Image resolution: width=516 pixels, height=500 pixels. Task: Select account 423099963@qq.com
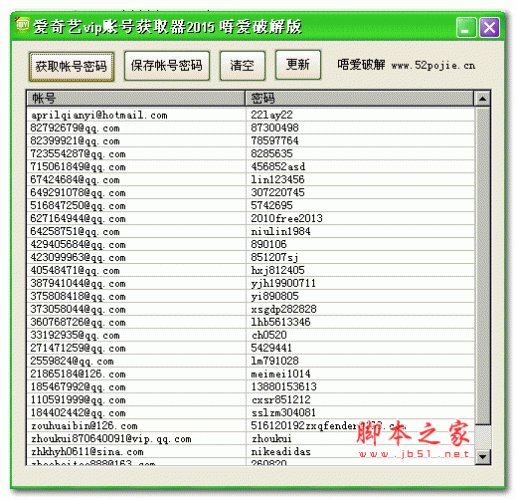coord(78,258)
